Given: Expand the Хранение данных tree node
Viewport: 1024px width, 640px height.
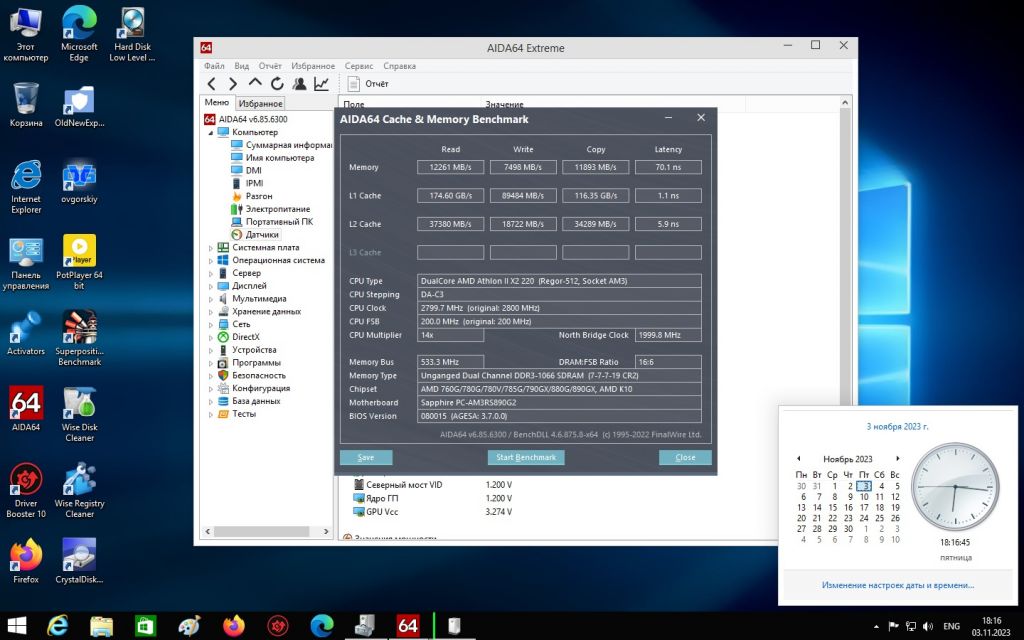Looking at the screenshot, I should pyautogui.click(x=210, y=312).
